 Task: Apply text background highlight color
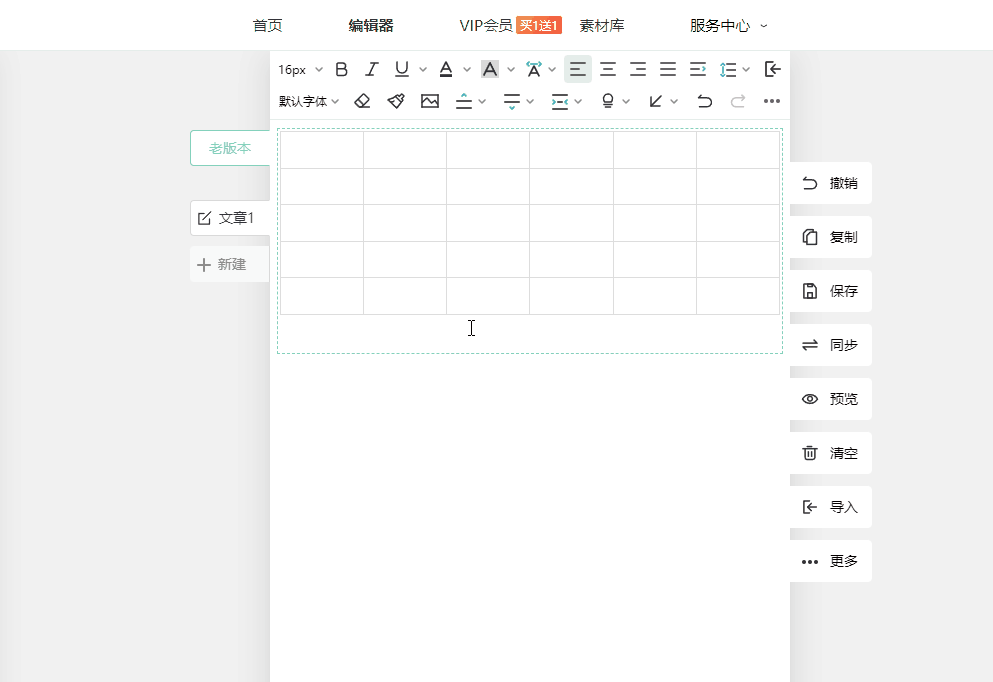pyautogui.click(x=490, y=69)
